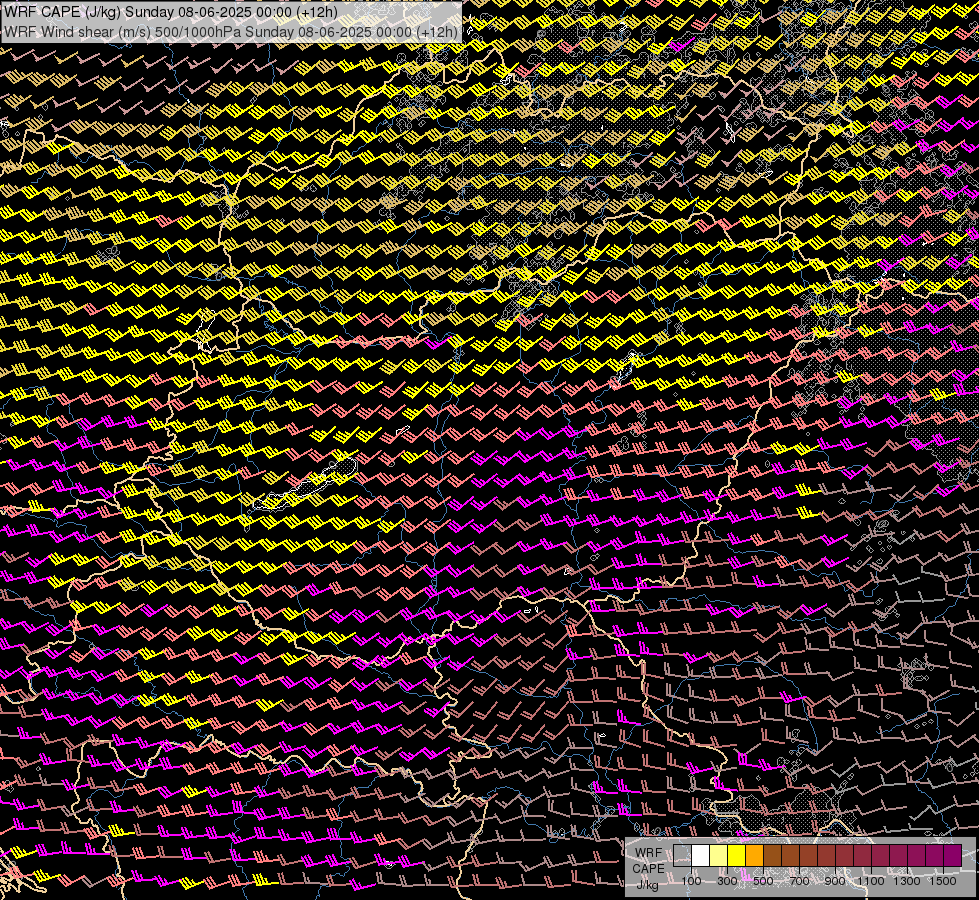Click the pale yellow CAPE legend swatch
This screenshot has width=979, height=900.
coord(719,856)
